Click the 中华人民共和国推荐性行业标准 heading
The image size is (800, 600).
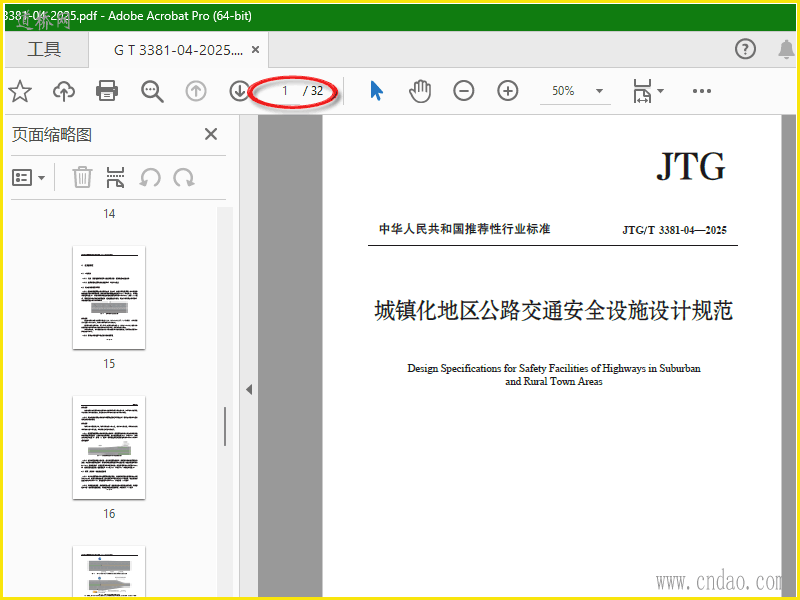click(x=464, y=229)
